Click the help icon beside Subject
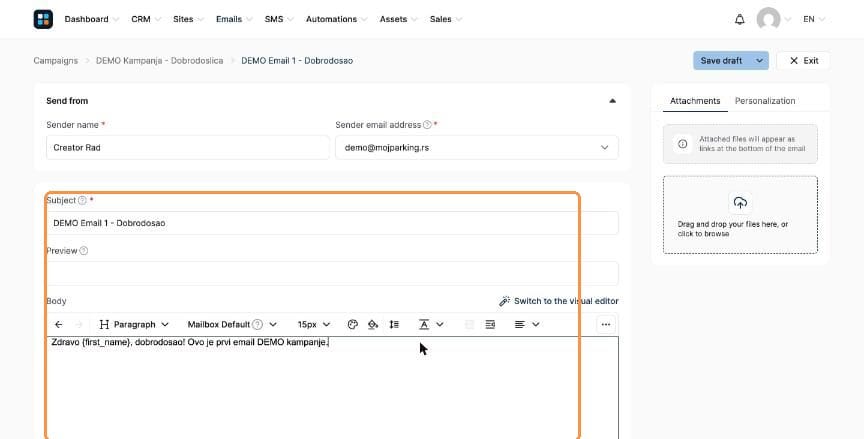The height and width of the screenshot is (439, 864). [82, 200]
